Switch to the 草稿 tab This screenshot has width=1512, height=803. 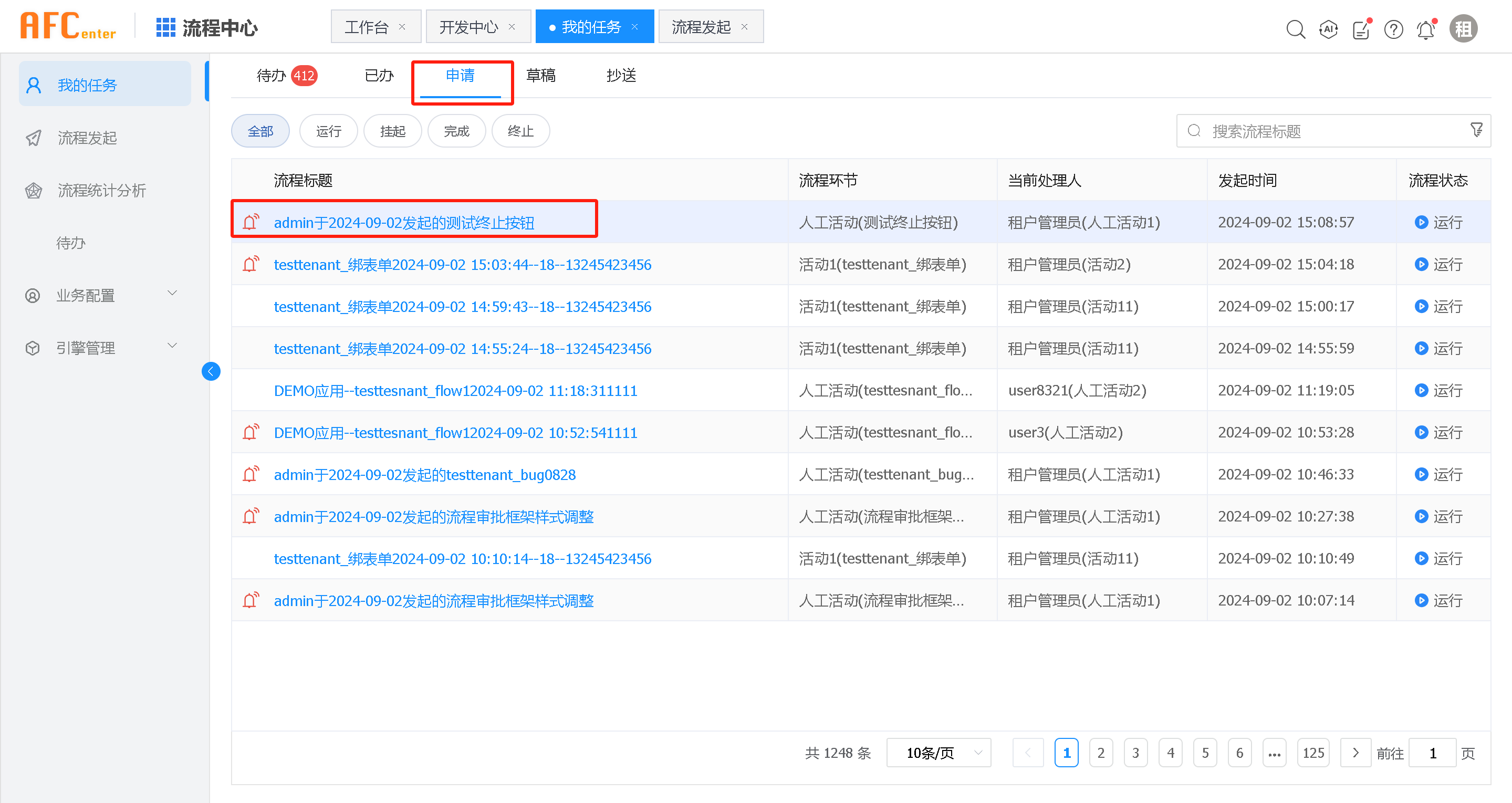pos(541,75)
